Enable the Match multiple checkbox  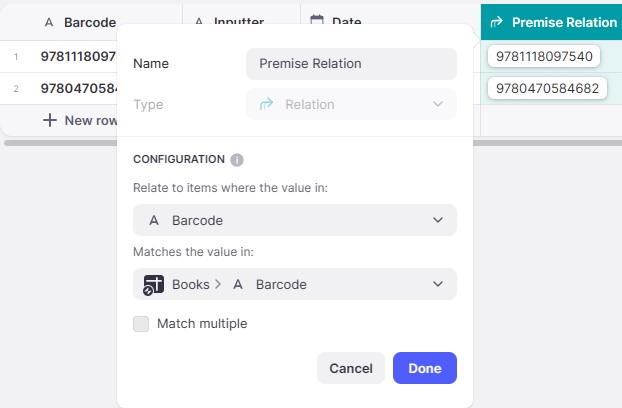click(141, 323)
